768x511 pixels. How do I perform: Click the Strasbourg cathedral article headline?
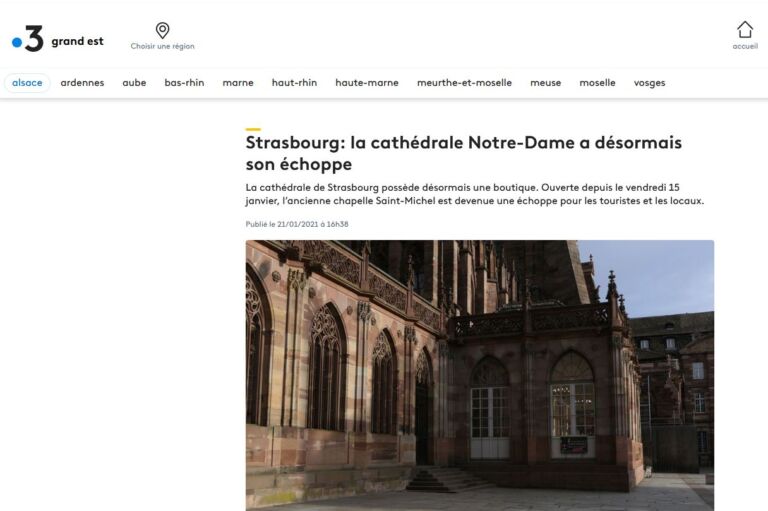coord(464,153)
